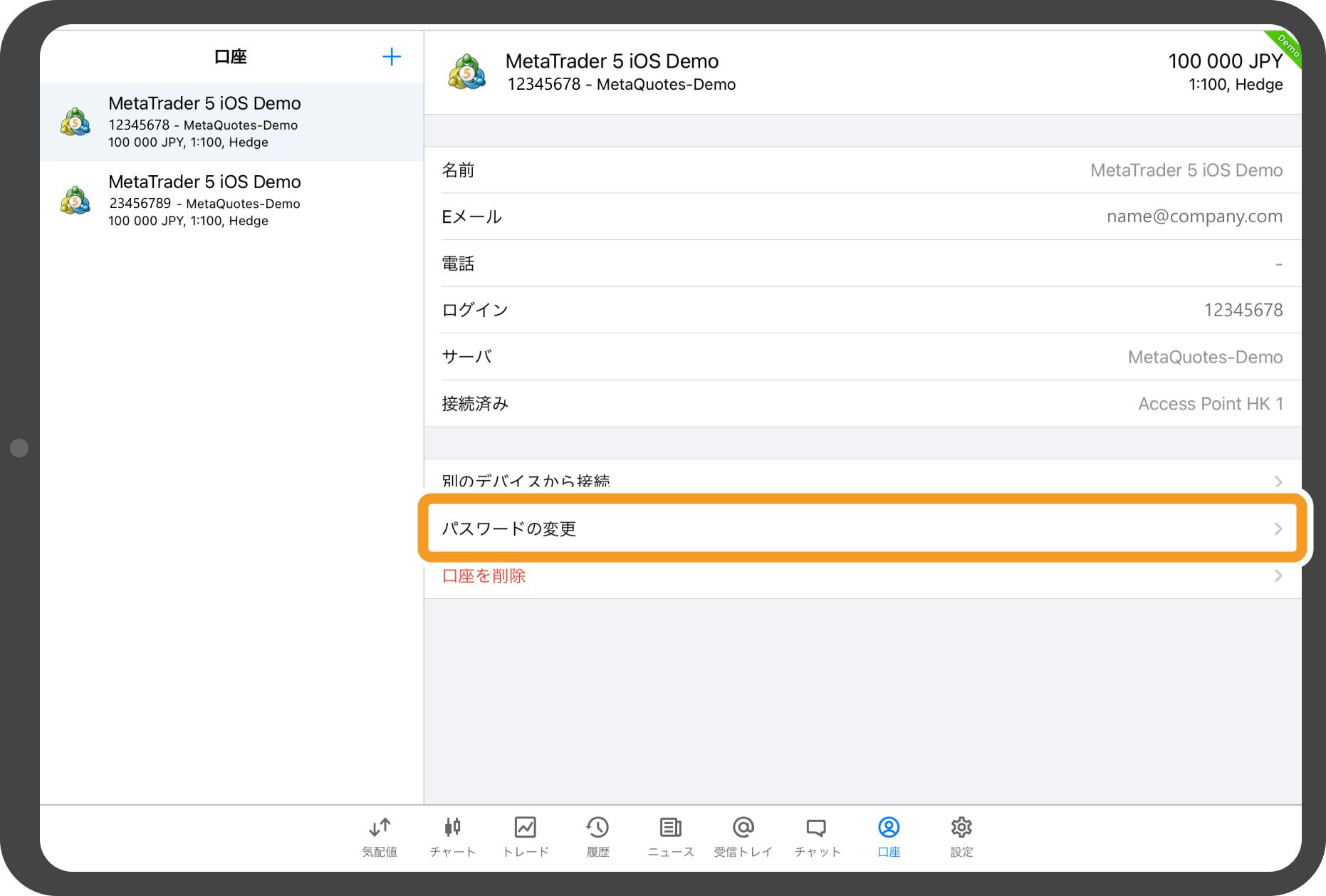1326x896 pixels.
Task: Expand chevron on 口座を削除 row
Action: pyautogui.click(x=1278, y=575)
